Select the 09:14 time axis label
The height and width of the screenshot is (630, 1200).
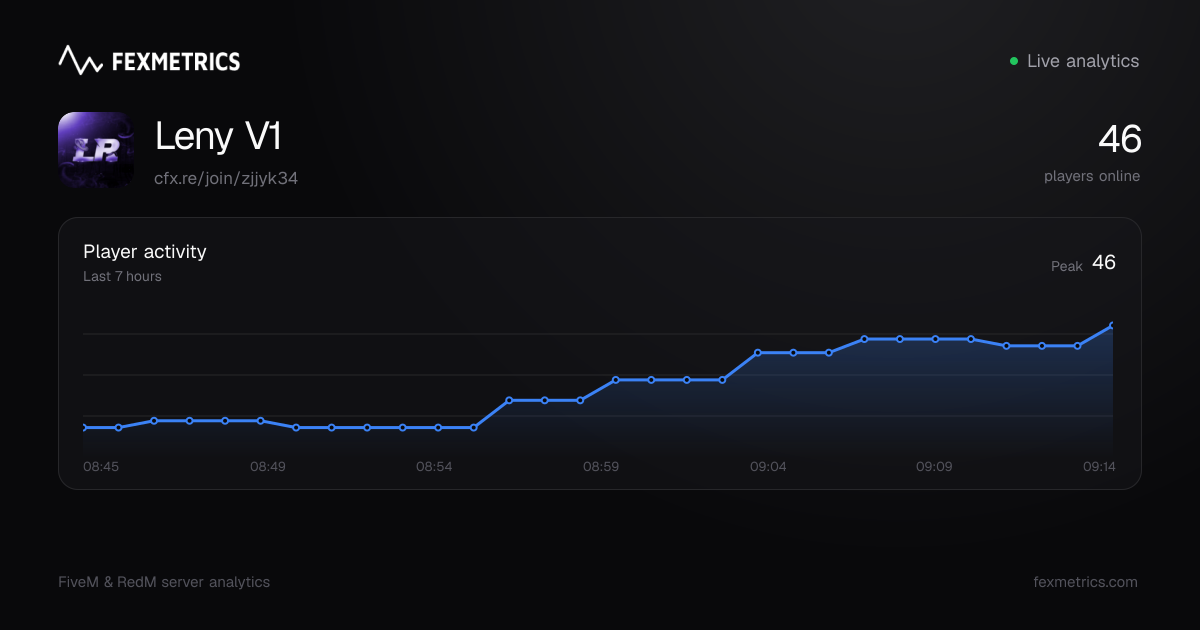click(x=1100, y=467)
